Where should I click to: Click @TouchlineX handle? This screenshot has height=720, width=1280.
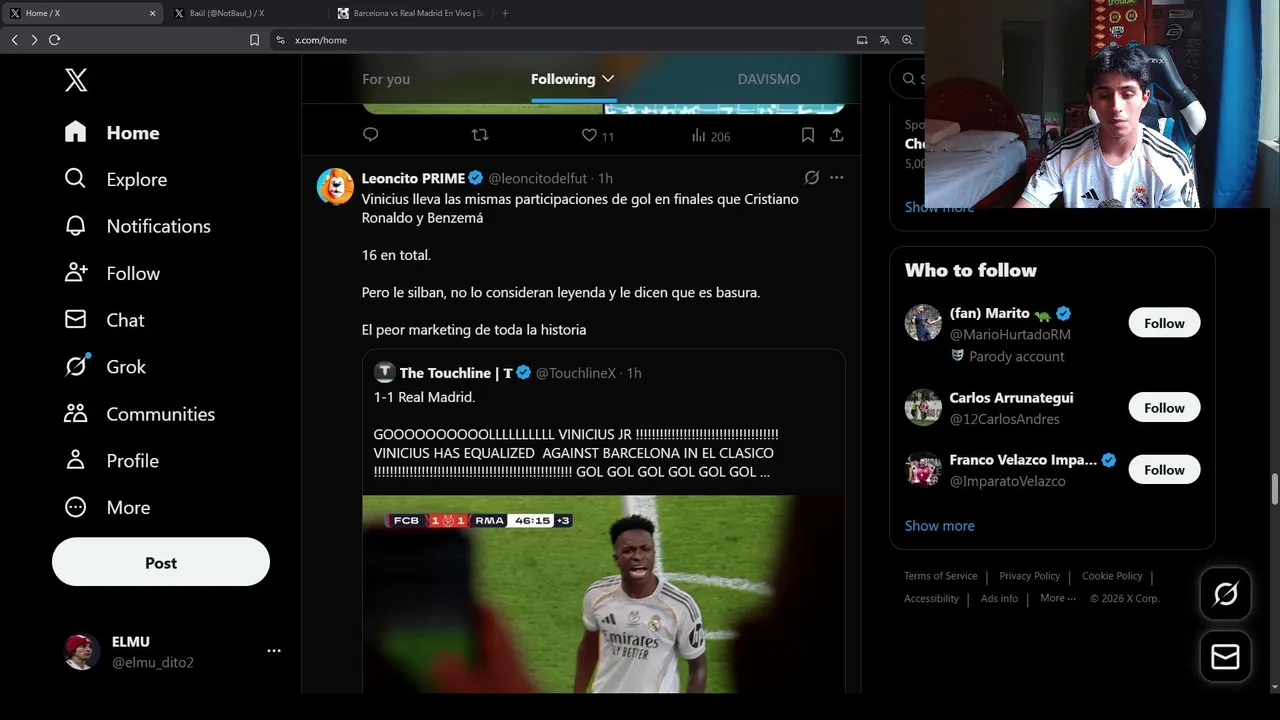(x=576, y=373)
